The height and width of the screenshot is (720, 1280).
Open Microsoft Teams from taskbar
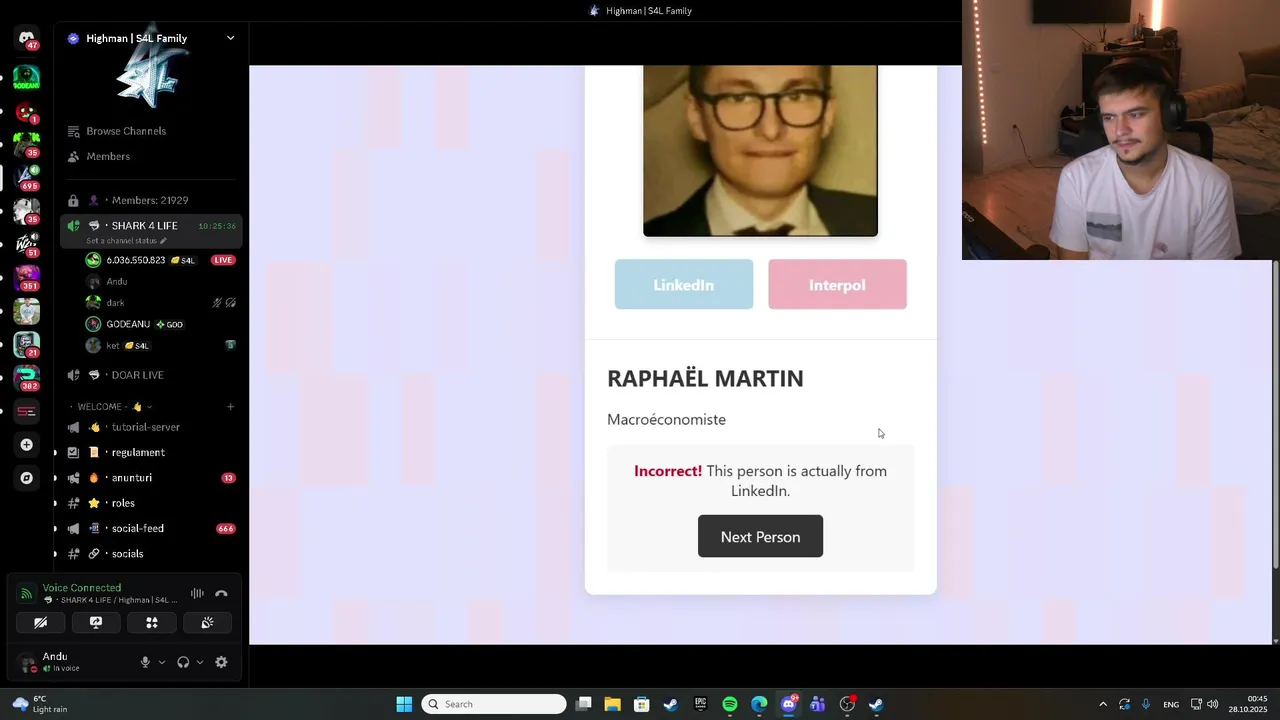[x=817, y=704]
